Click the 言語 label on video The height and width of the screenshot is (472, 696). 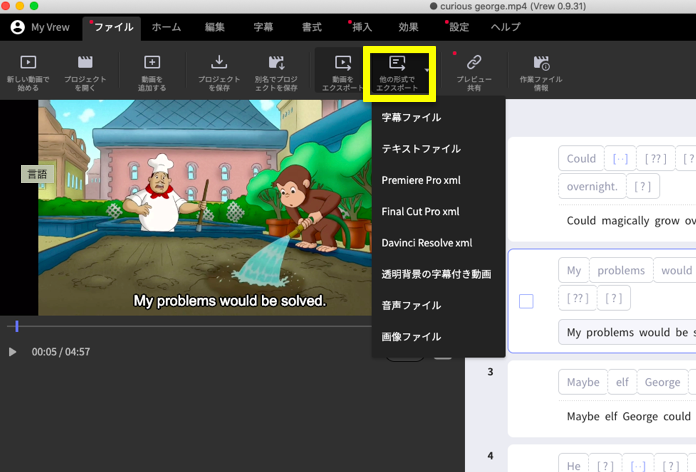tap(37, 174)
